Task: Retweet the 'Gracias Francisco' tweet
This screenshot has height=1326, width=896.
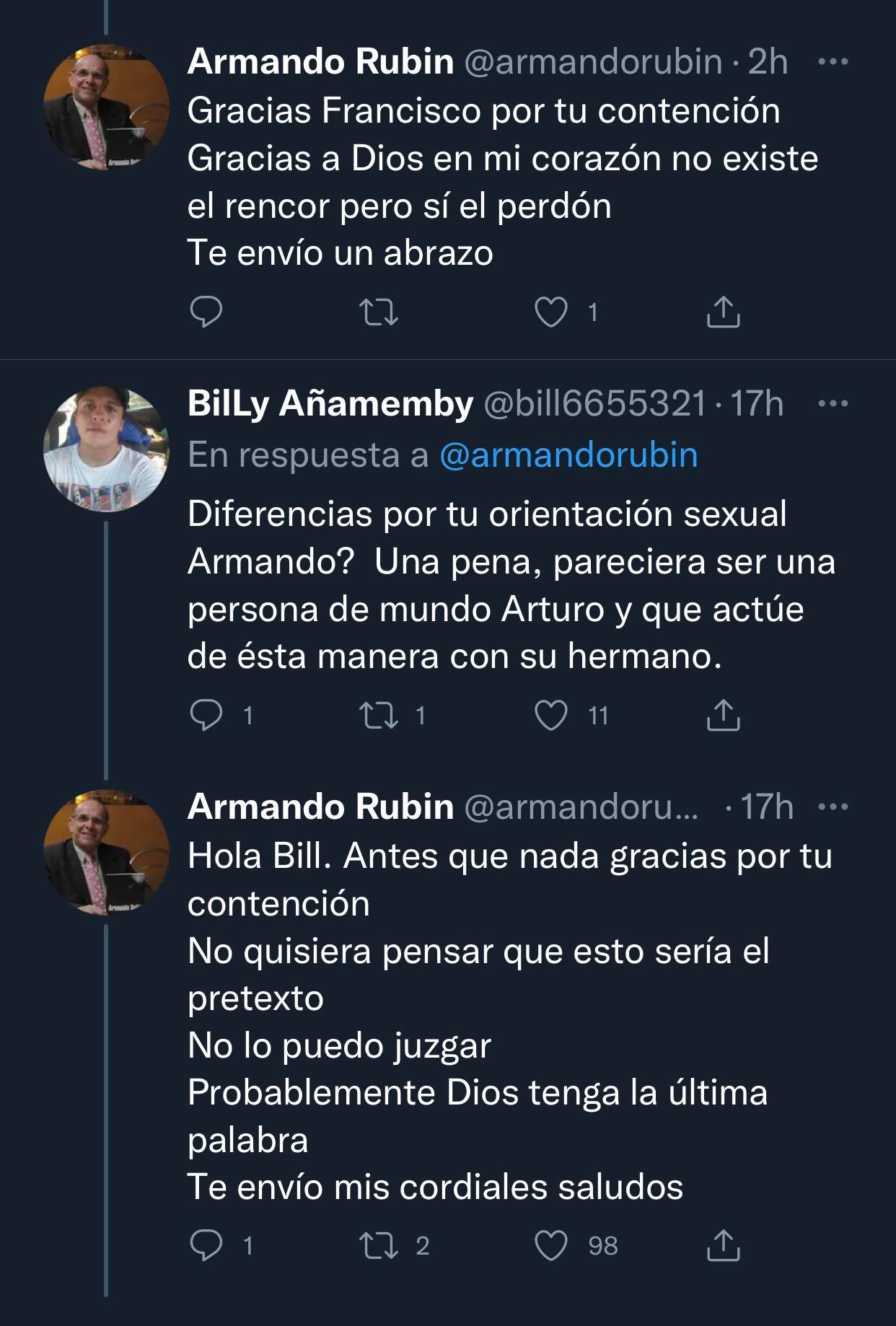Action: [x=379, y=312]
